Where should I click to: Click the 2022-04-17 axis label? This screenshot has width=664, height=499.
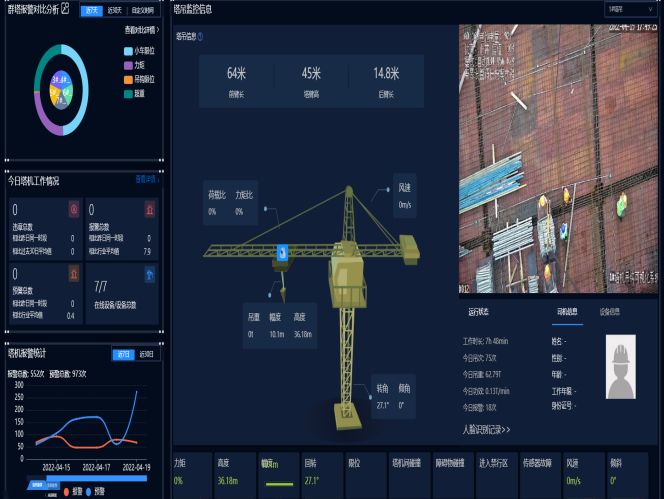[96, 467]
